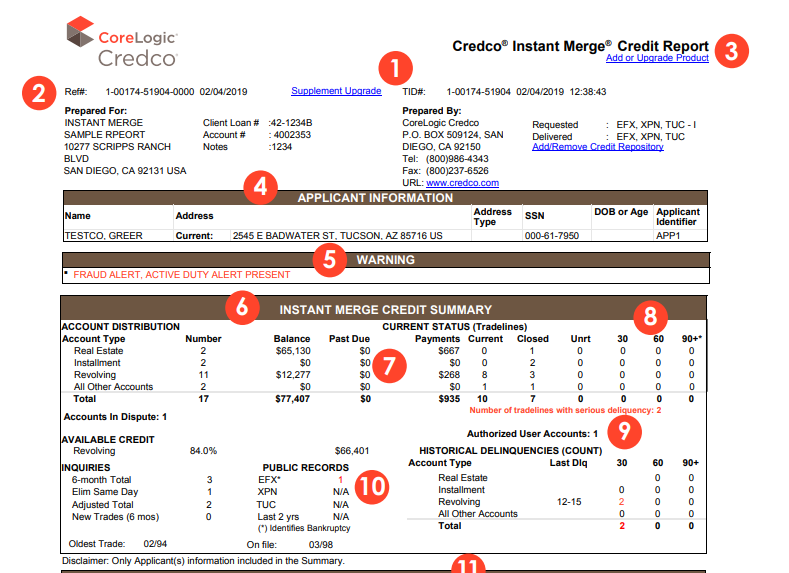Screen dimensions: 789x573
Task: Click the Prepared For heading
Action: 96,111
